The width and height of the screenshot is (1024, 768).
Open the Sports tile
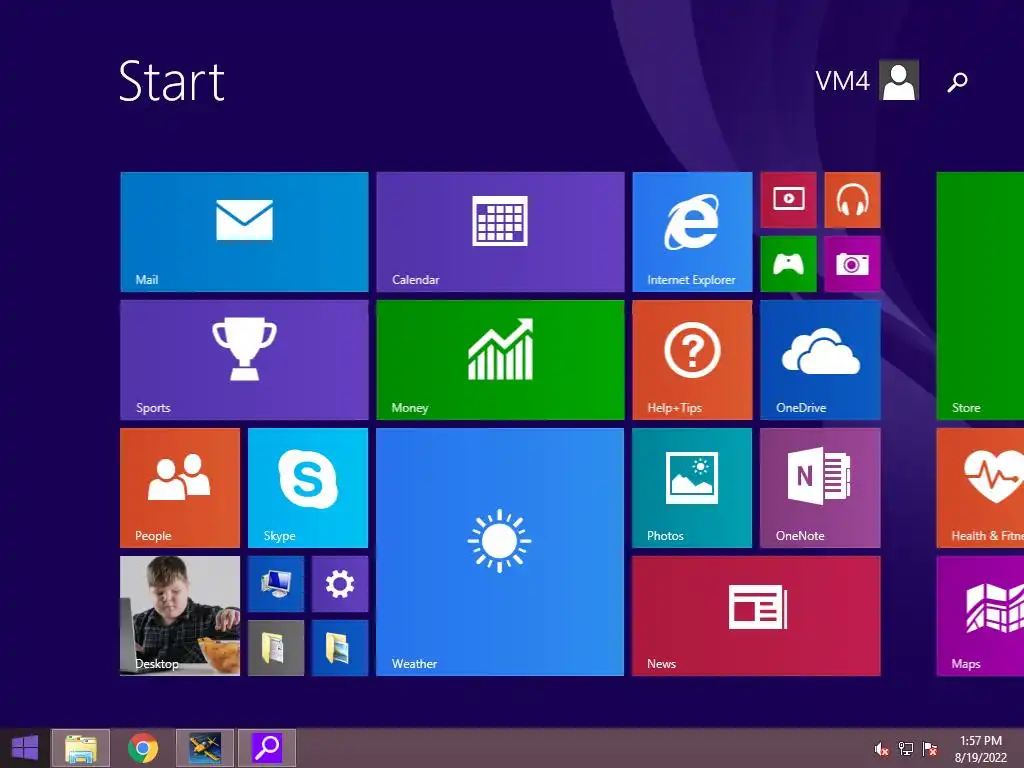point(244,360)
